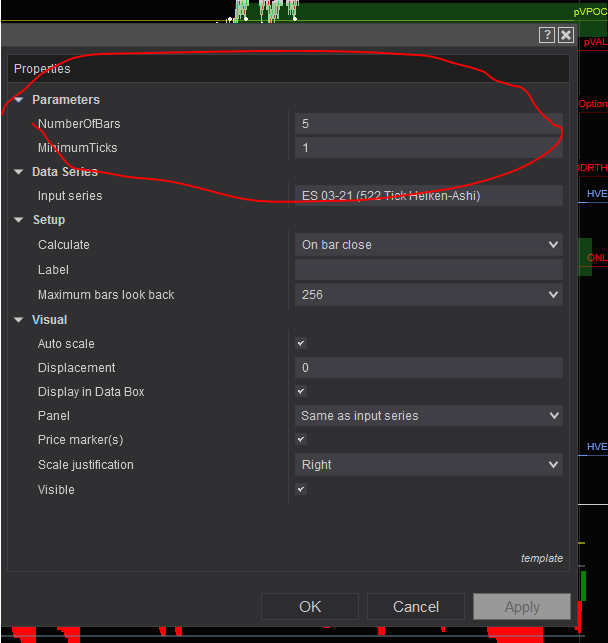The height and width of the screenshot is (643, 608).
Task: Open the help question mark icon
Action: pyautogui.click(x=547, y=35)
